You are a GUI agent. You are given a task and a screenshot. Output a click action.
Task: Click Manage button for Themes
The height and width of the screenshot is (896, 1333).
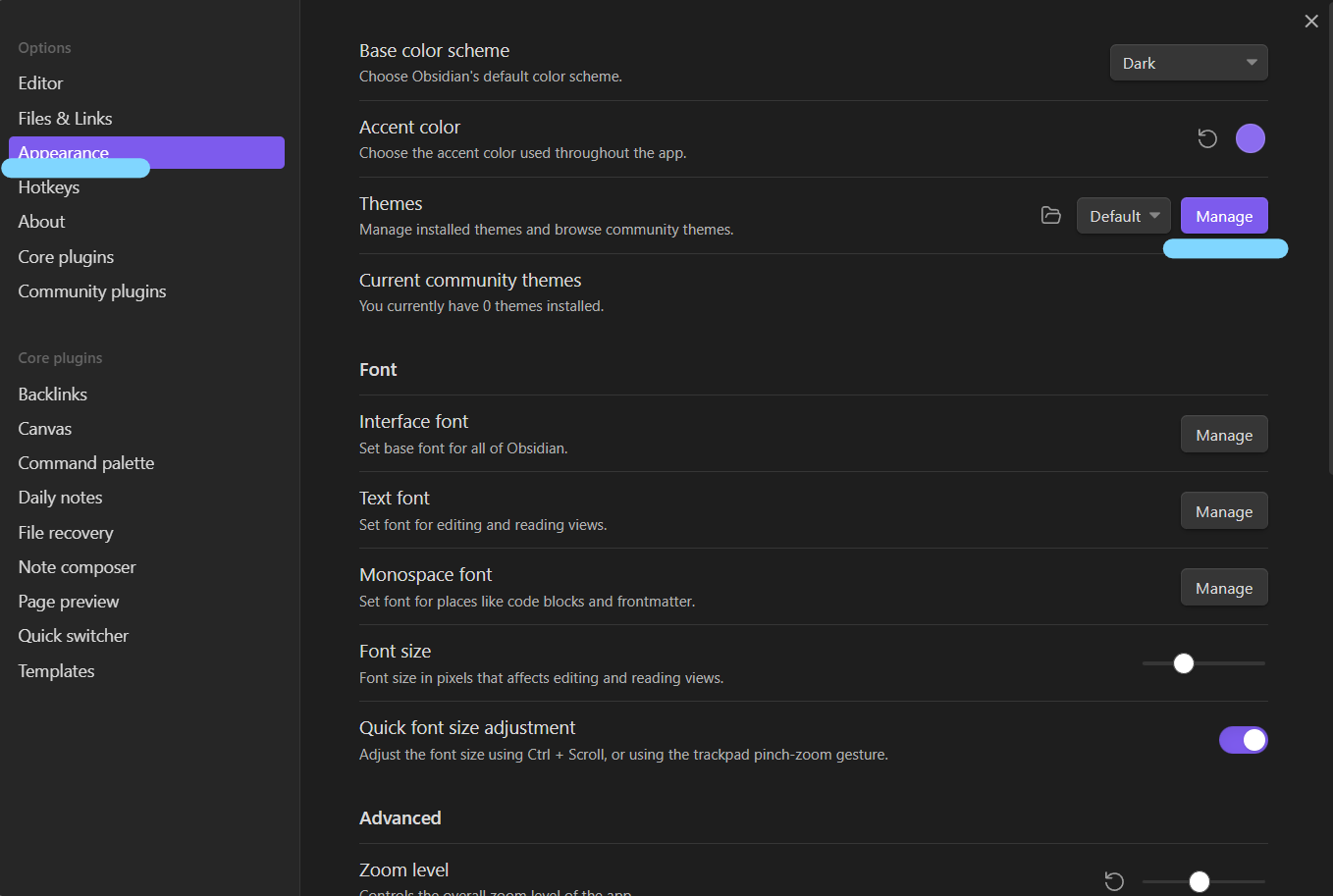pyautogui.click(x=1223, y=216)
